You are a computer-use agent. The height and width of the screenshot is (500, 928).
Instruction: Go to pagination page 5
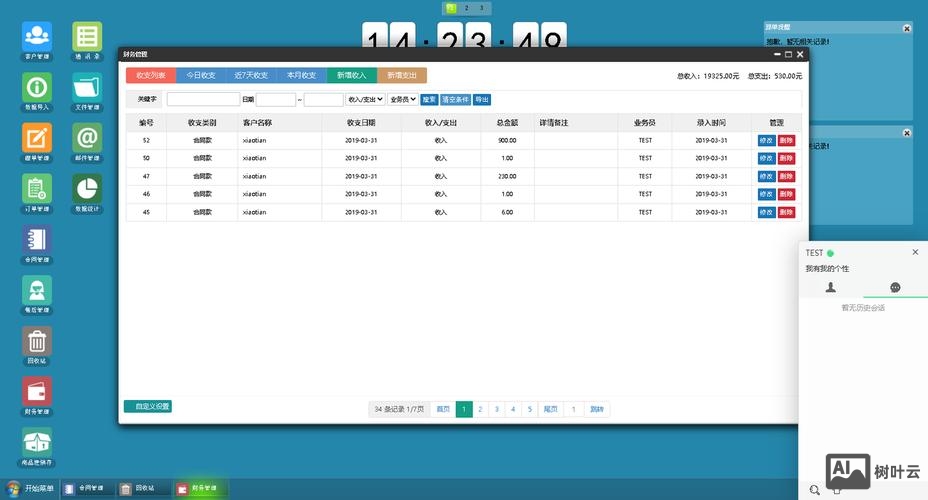coord(530,409)
